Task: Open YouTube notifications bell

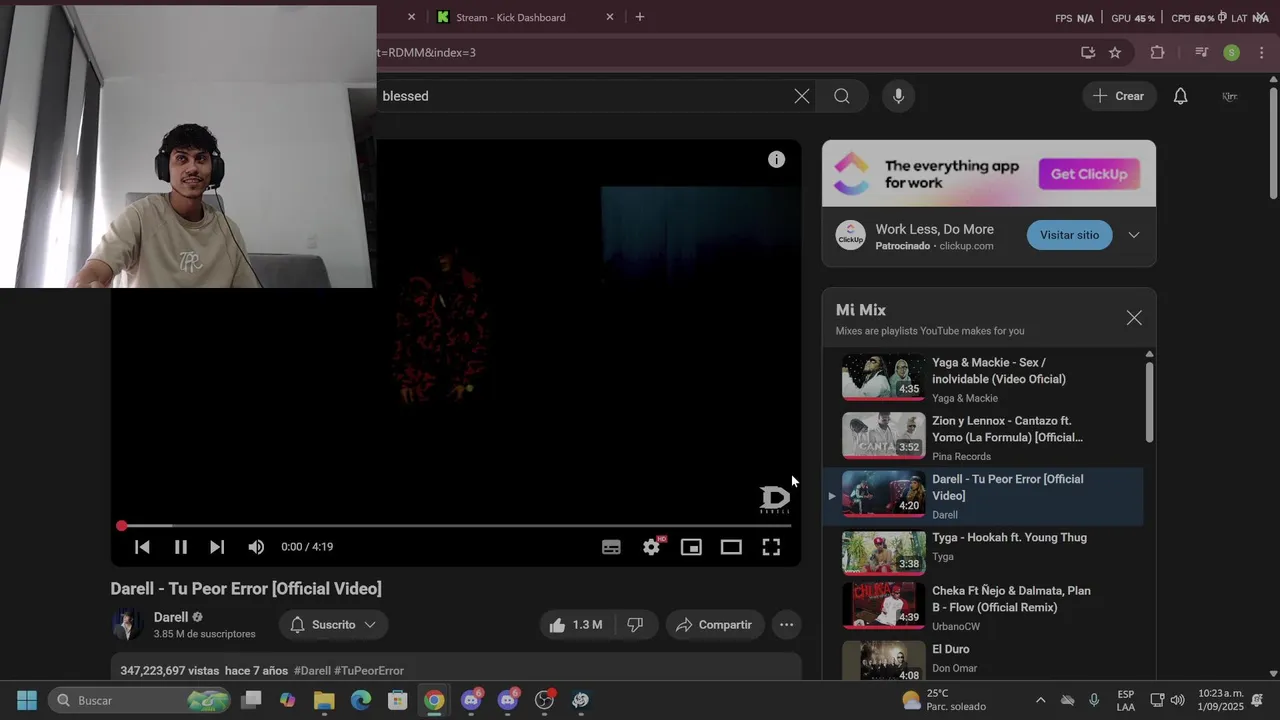Action: (1181, 96)
